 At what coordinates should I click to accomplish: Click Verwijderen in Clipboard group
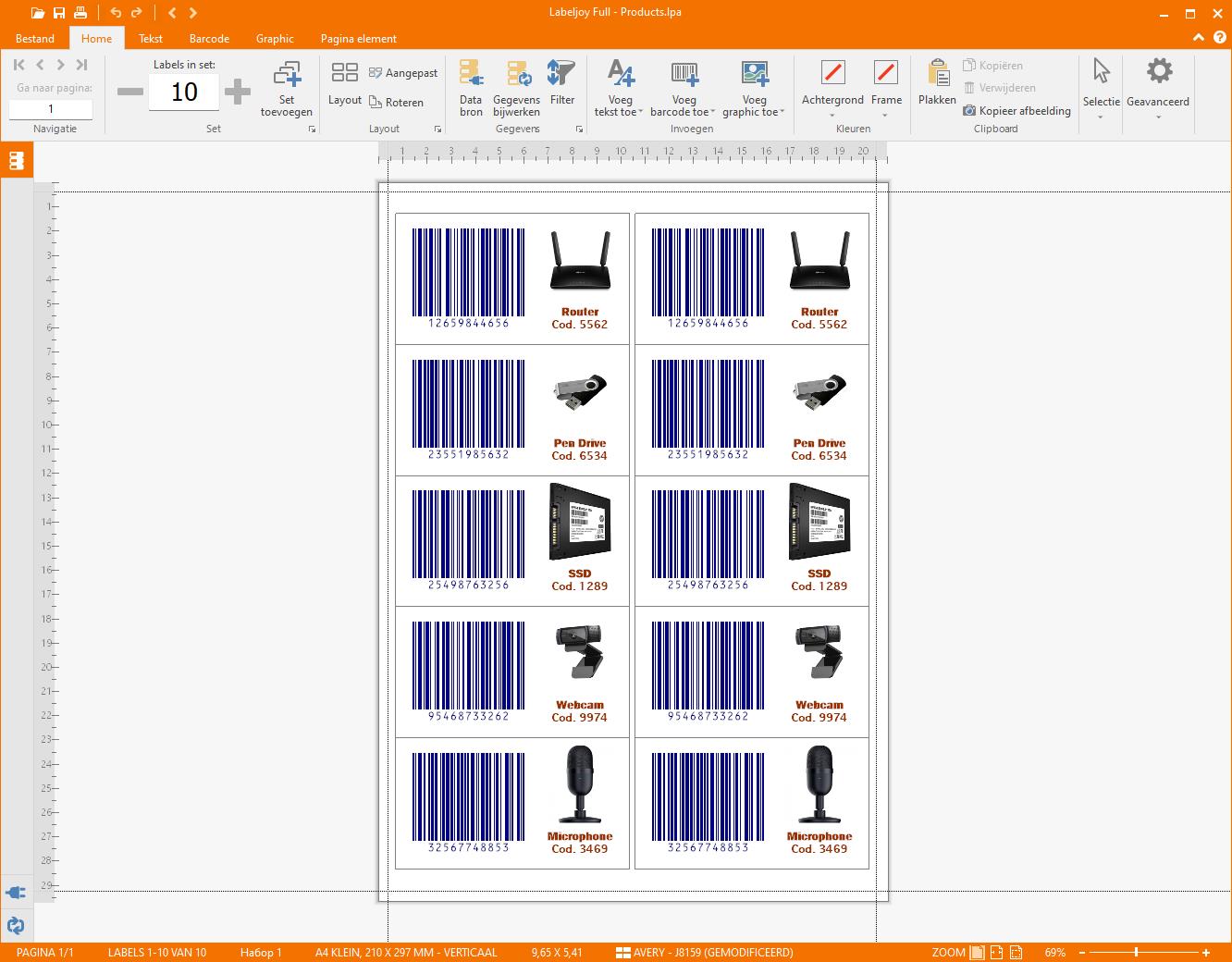point(999,88)
